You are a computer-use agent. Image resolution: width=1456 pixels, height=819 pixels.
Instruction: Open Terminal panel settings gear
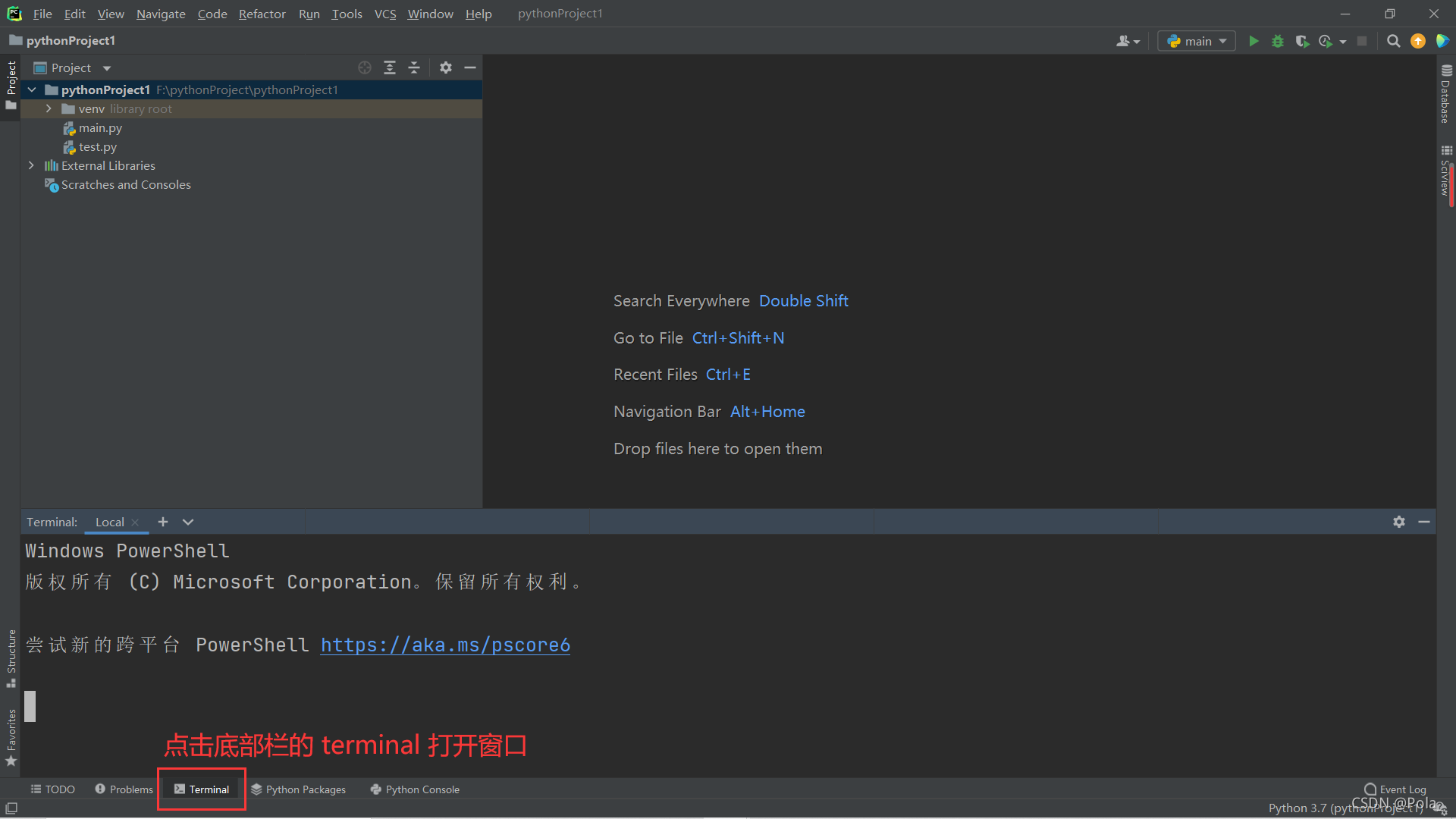coord(1399,522)
